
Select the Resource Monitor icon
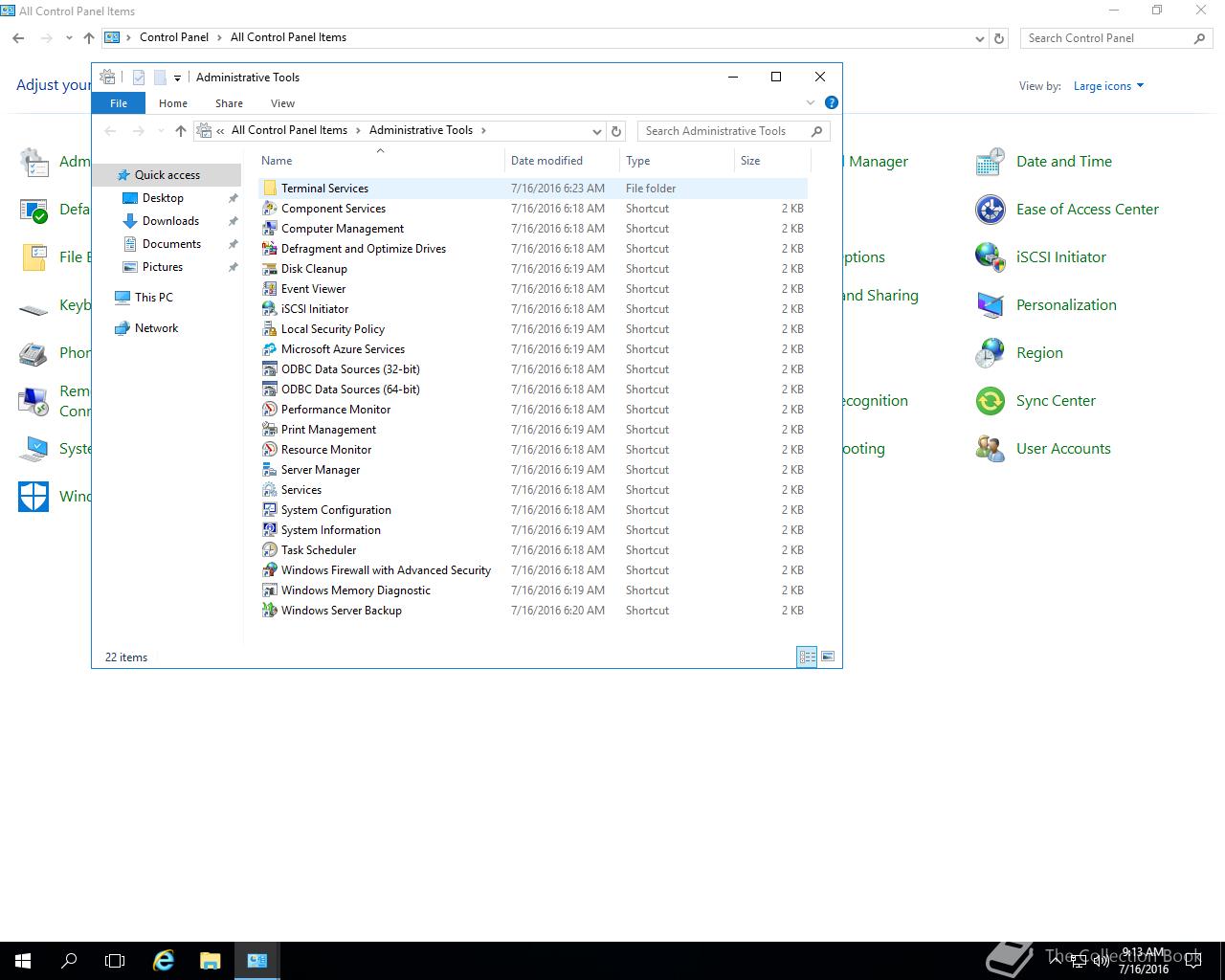point(270,450)
